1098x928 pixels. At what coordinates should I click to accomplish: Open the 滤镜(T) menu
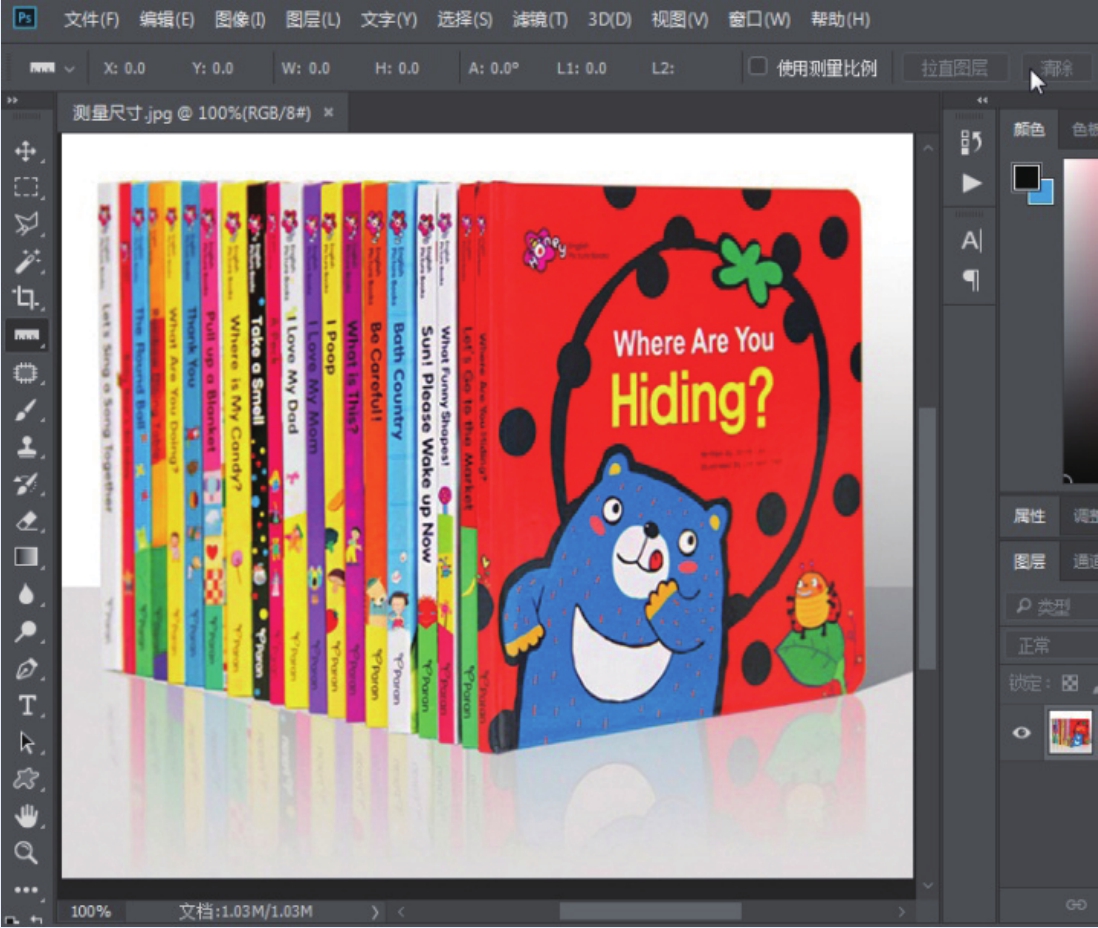click(x=540, y=19)
